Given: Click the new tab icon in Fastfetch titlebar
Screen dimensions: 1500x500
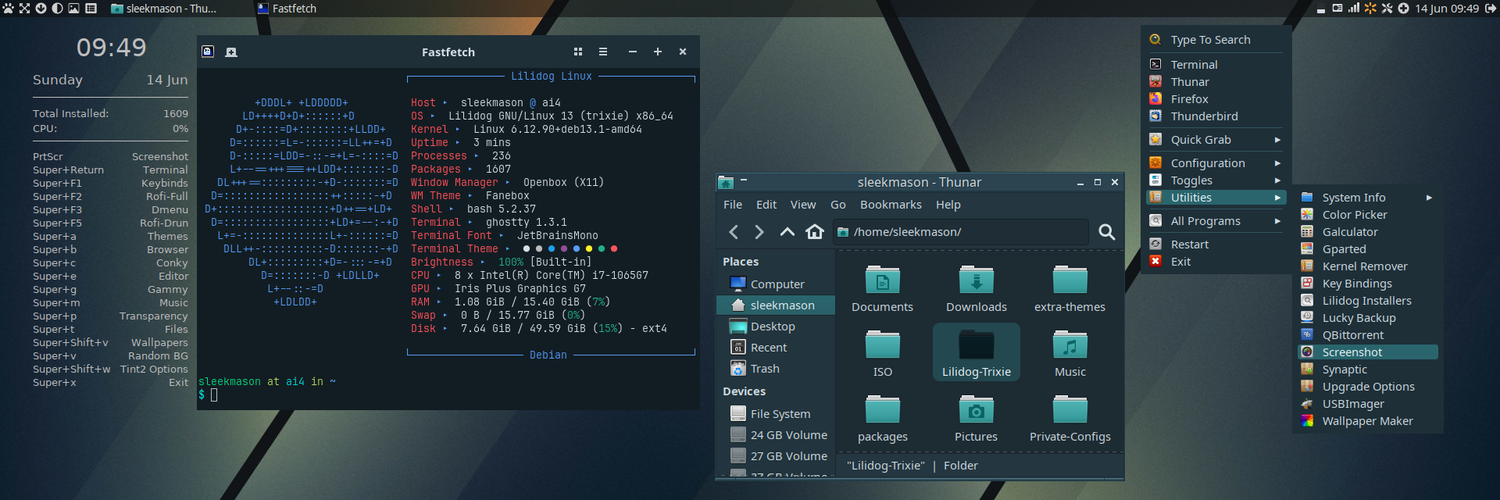Looking at the screenshot, I should click(231, 52).
